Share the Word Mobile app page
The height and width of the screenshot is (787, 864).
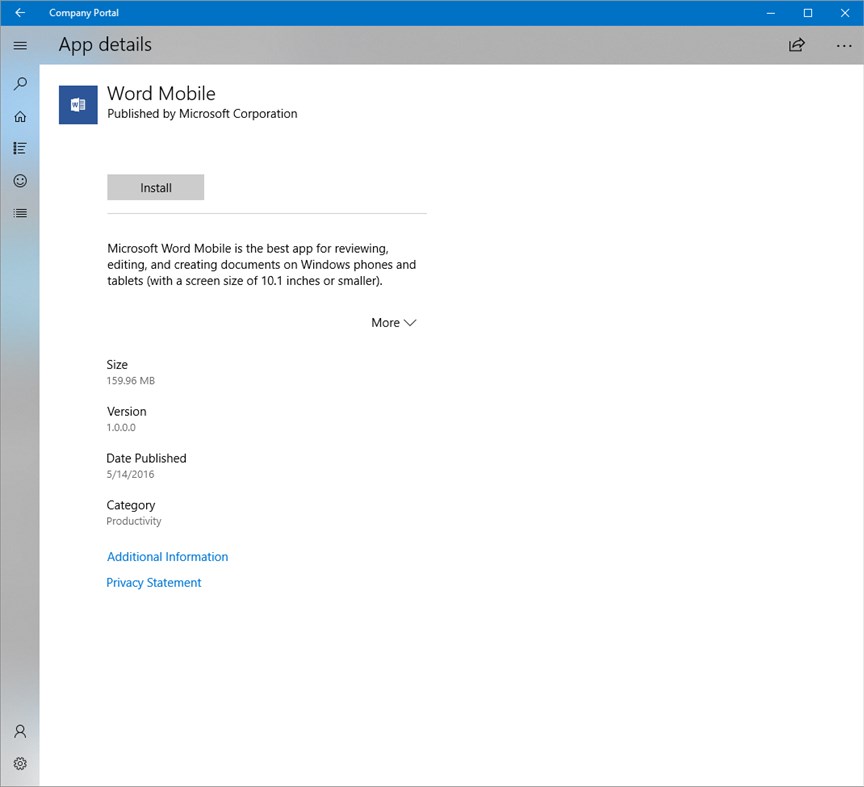pyautogui.click(x=796, y=45)
